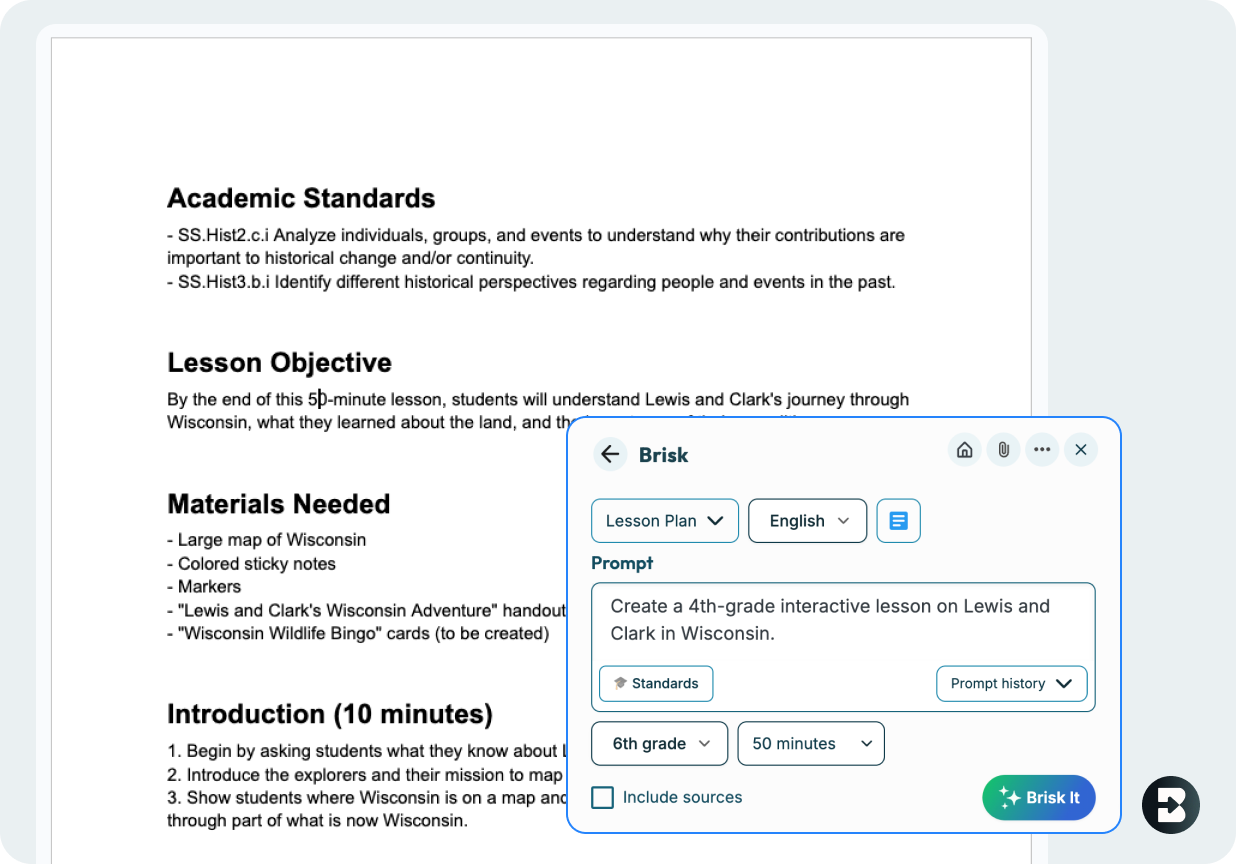Click the 'Prompt' label in Brisk
The image size is (1236, 864).
pyautogui.click(x=622, y=563)
